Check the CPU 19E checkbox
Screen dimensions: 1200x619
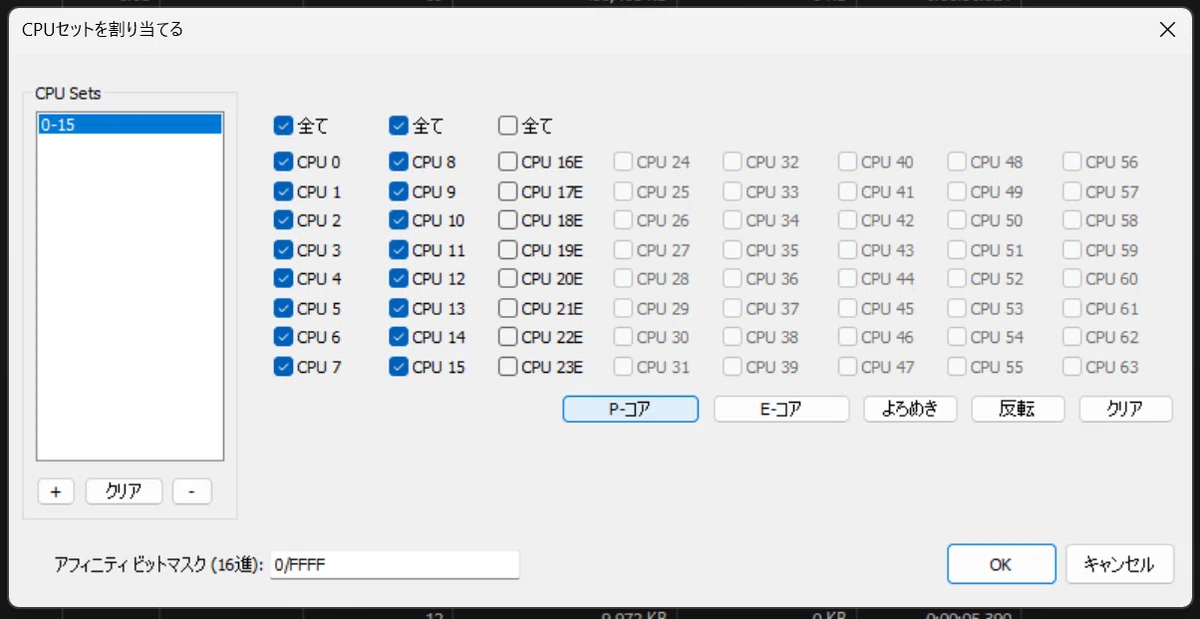pyautogui.click(x=508, y=250)
